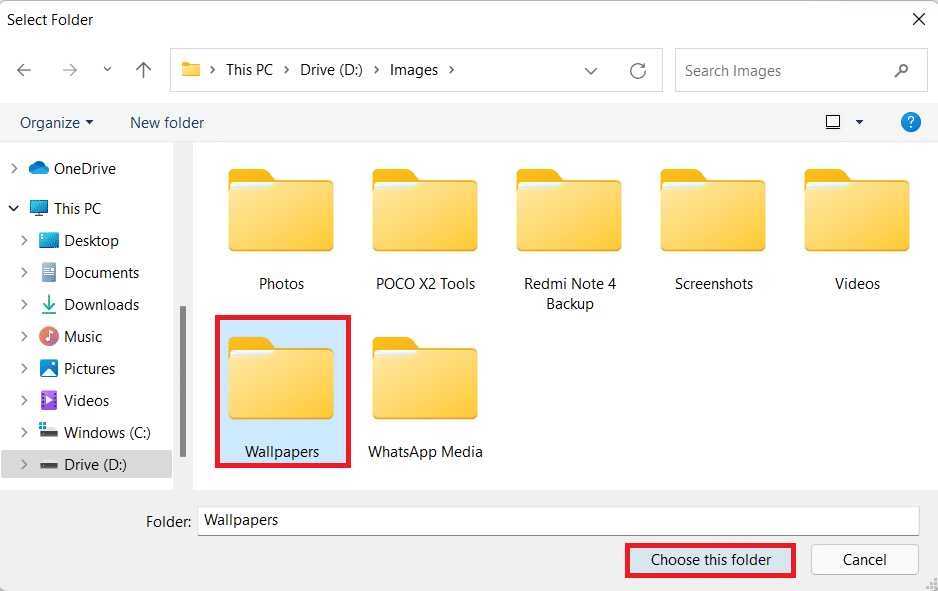The height and width of the screenshot is (591, 938).
Task: Select the WhatsApp Media folder
Action: [425, 397]
